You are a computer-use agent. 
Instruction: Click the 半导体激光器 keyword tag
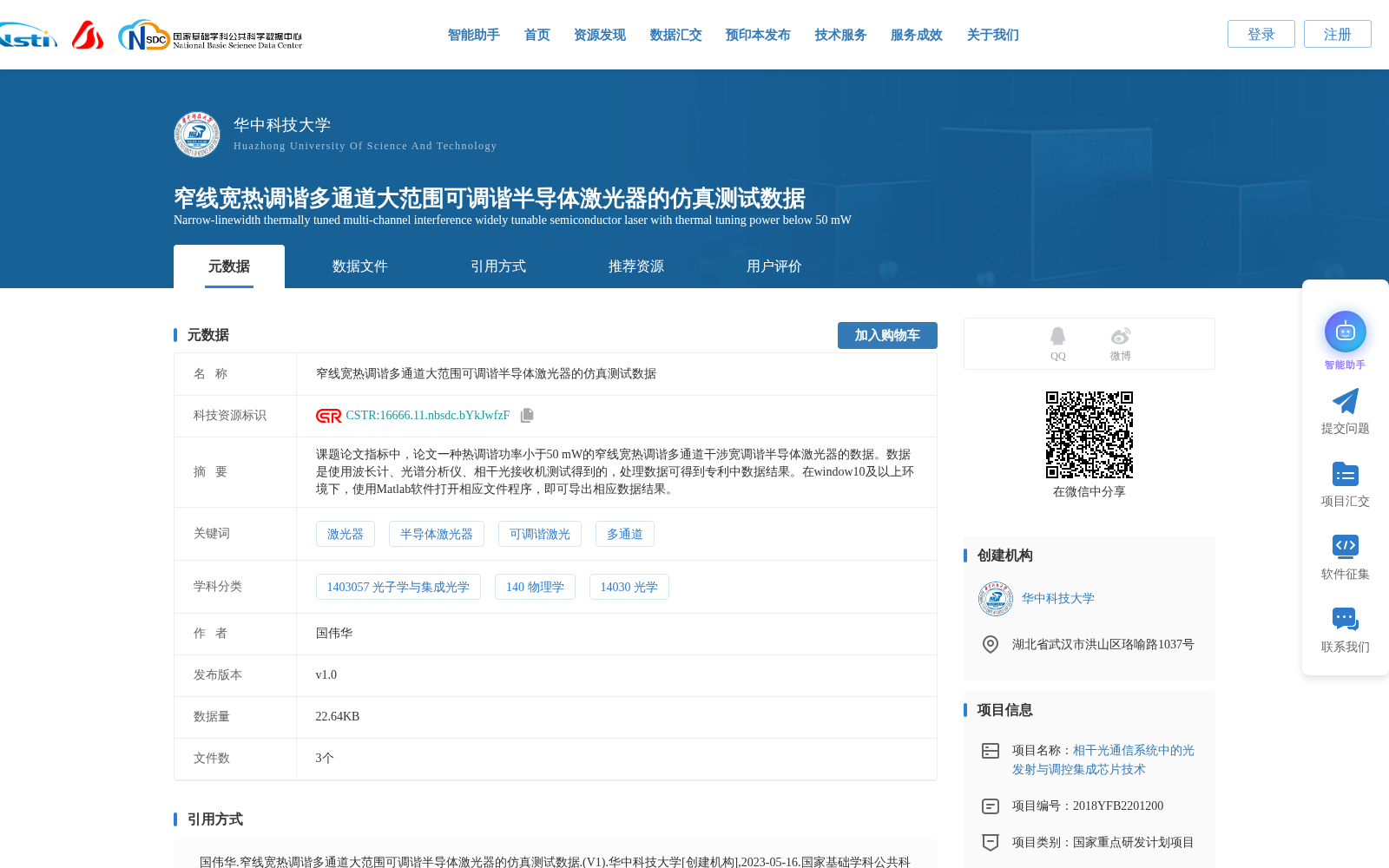tap(437, 534)
